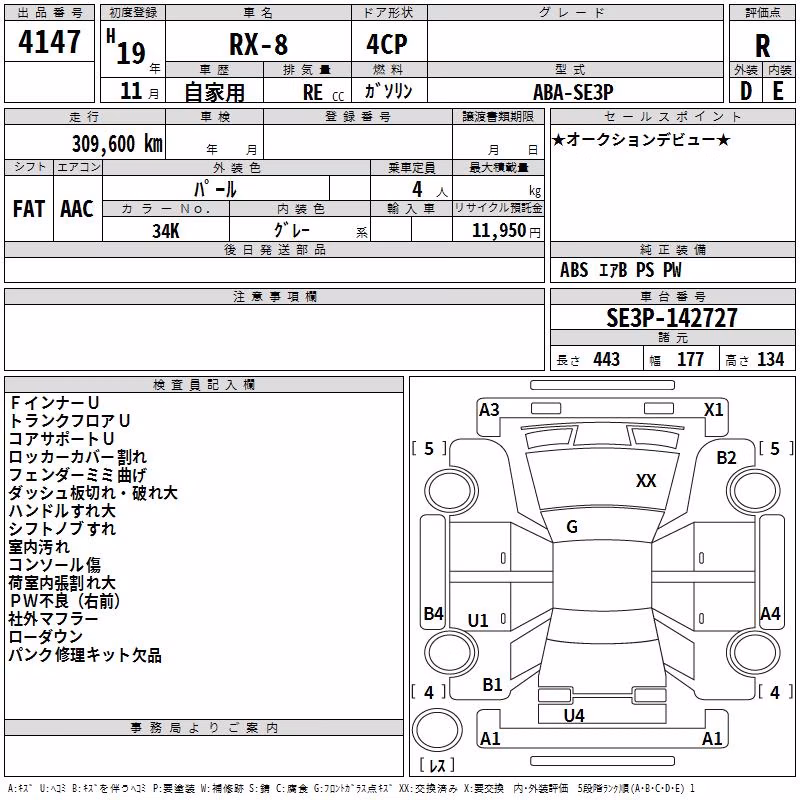Click damage mark A4 on diagram

[x=770, y=613]
